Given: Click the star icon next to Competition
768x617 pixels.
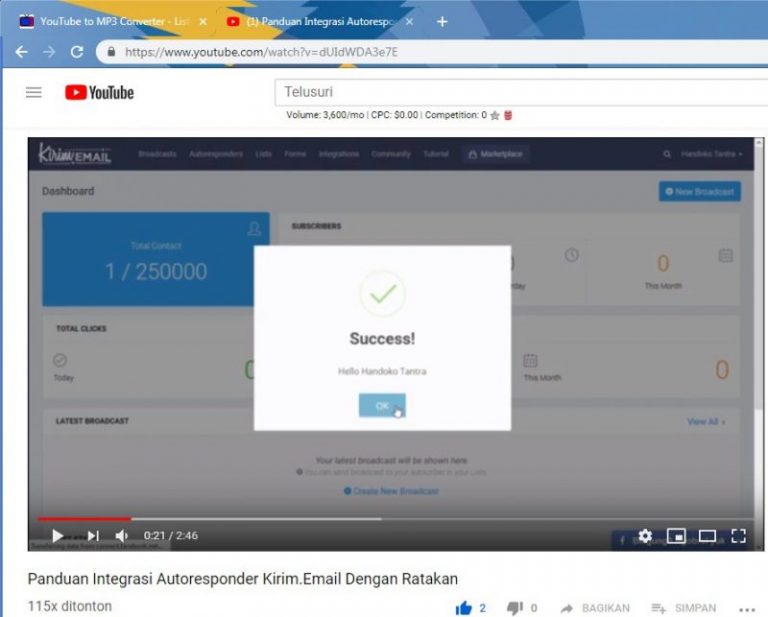Looking at the screenshot, I should pos(495,116).
